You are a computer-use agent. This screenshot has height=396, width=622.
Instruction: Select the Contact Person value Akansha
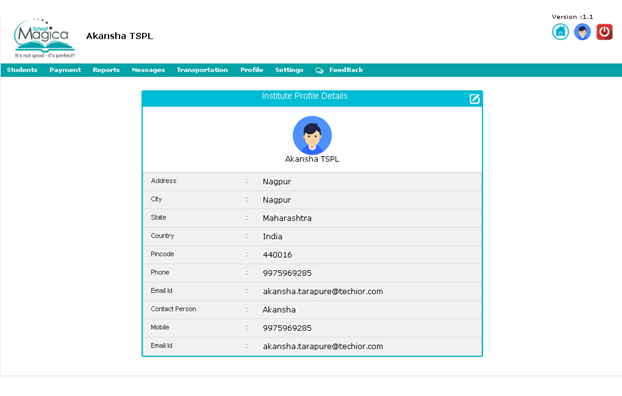[279, 310]
